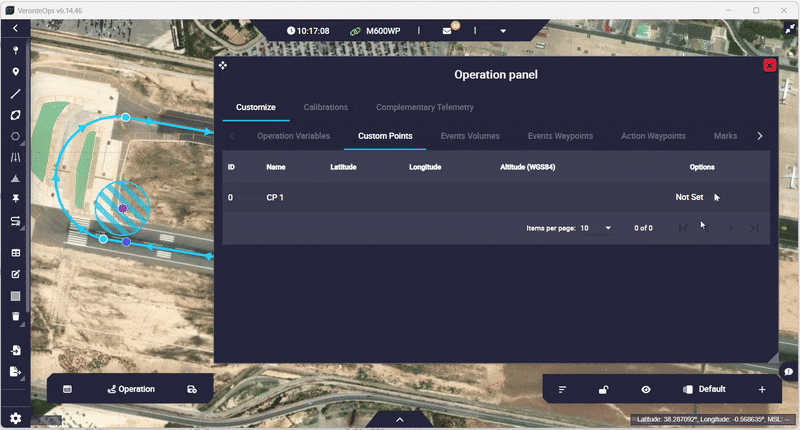The width and height of the screenshot is (800, 430).
Task: Expand the bottom center chevron panel
Action: tap(399, 420)
